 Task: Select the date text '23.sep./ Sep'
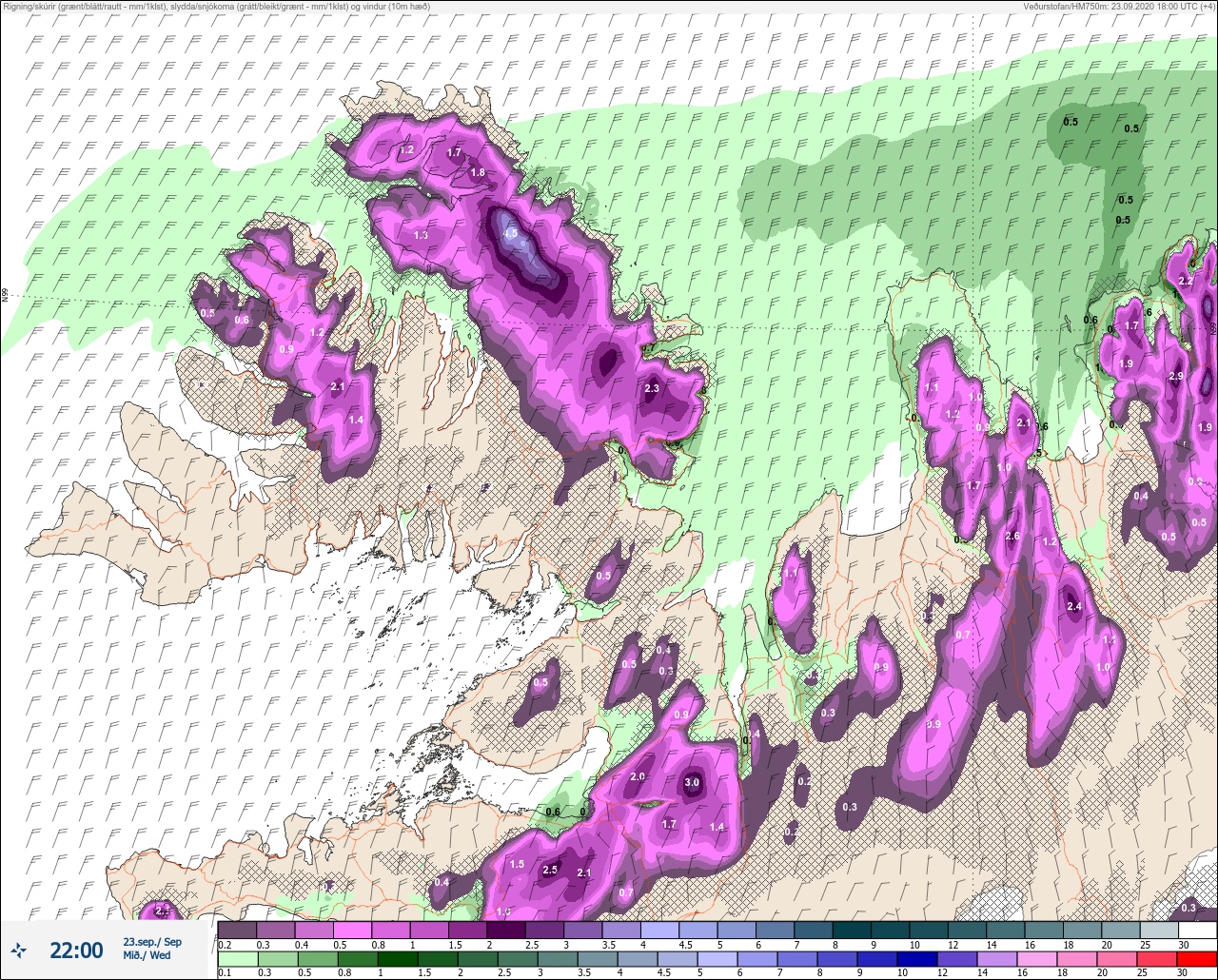(x=152, y=942)
